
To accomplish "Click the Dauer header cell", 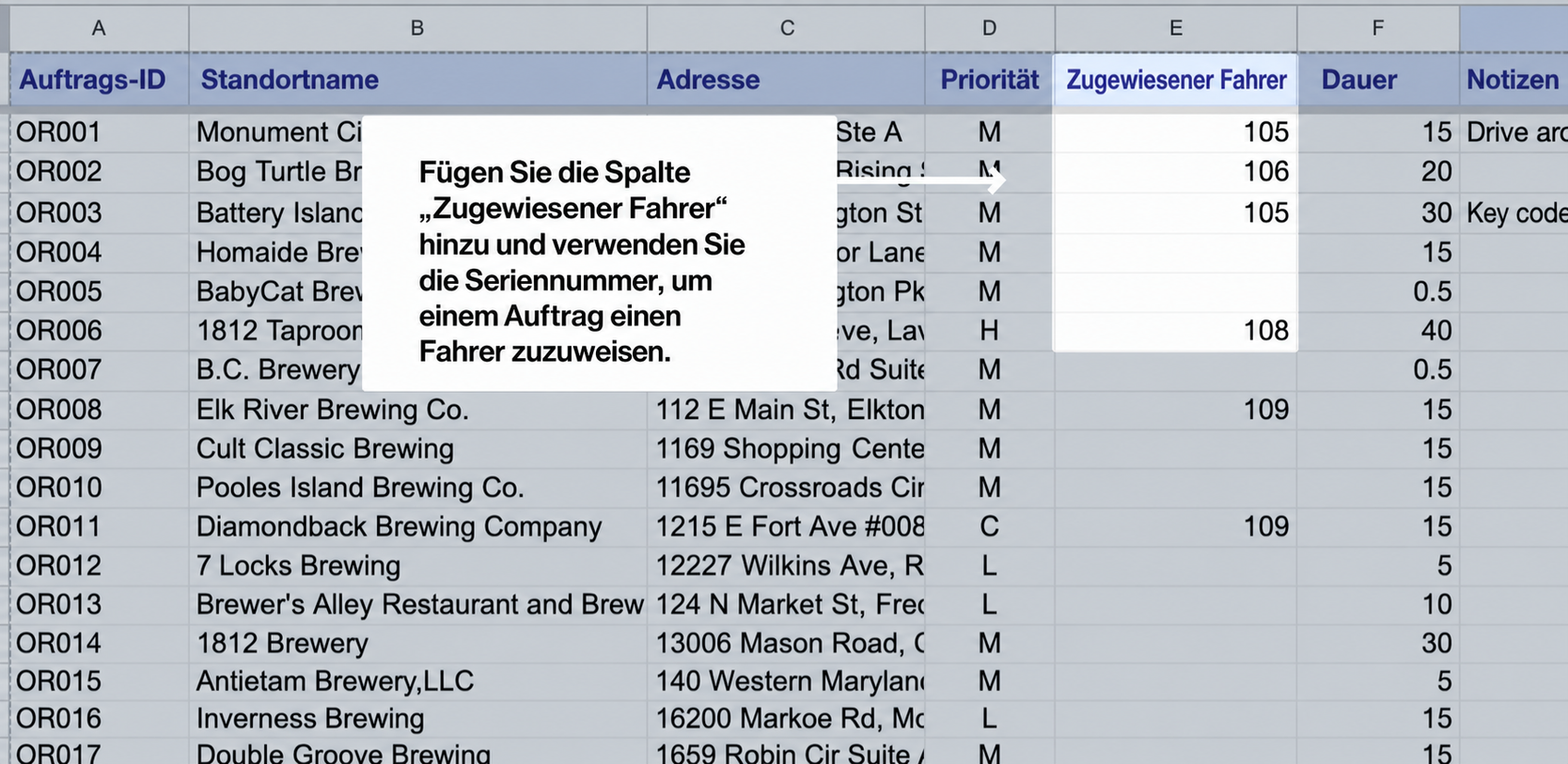I will (1378, 80).
